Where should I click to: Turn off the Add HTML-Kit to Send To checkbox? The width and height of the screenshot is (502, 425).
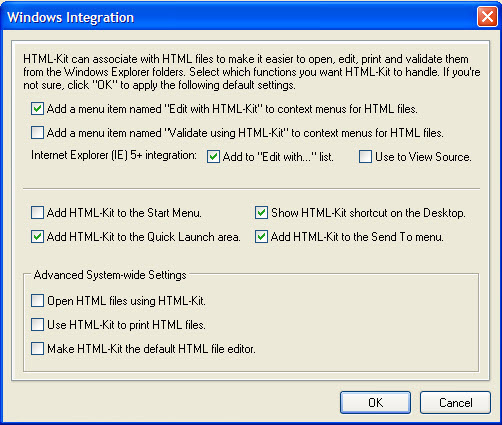tap(261, 237)
